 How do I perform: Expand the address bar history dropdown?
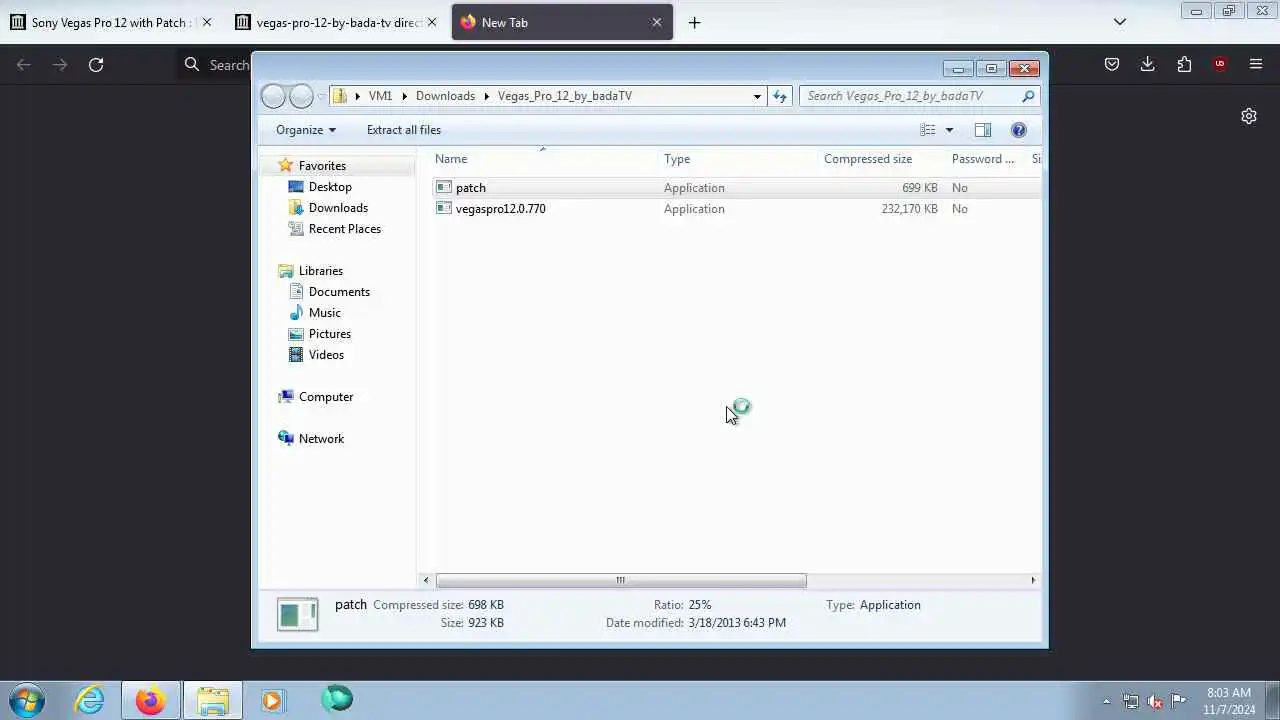pyautogui.click(x=757, y=96)
